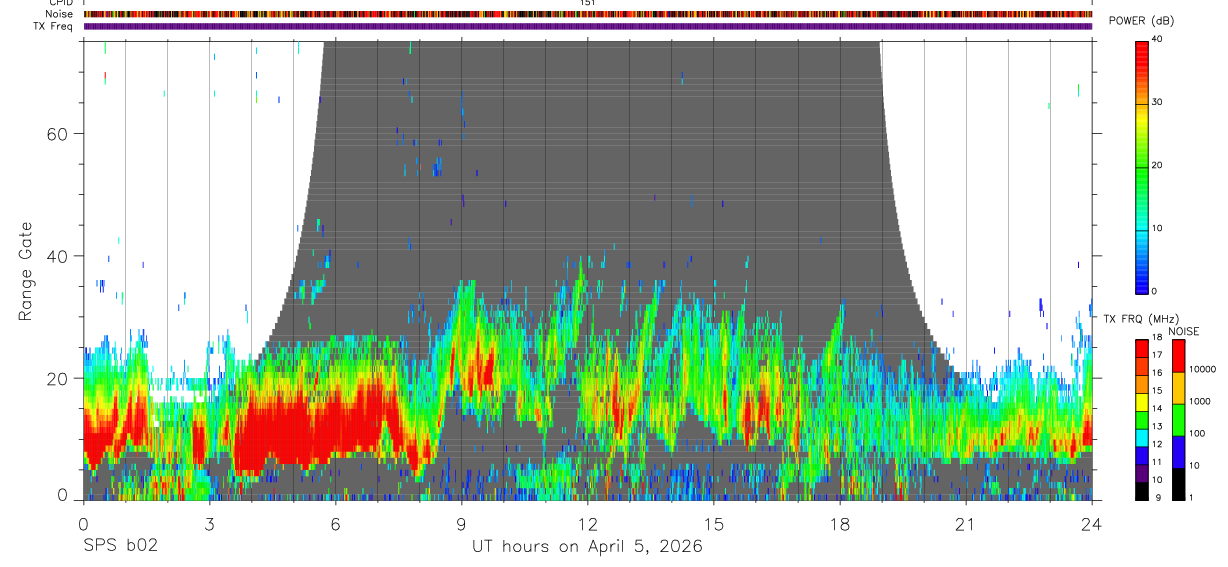The image size is (1228, 567).
Task: Click the "40" tick on the power scale
Action: click(1157, 40)
